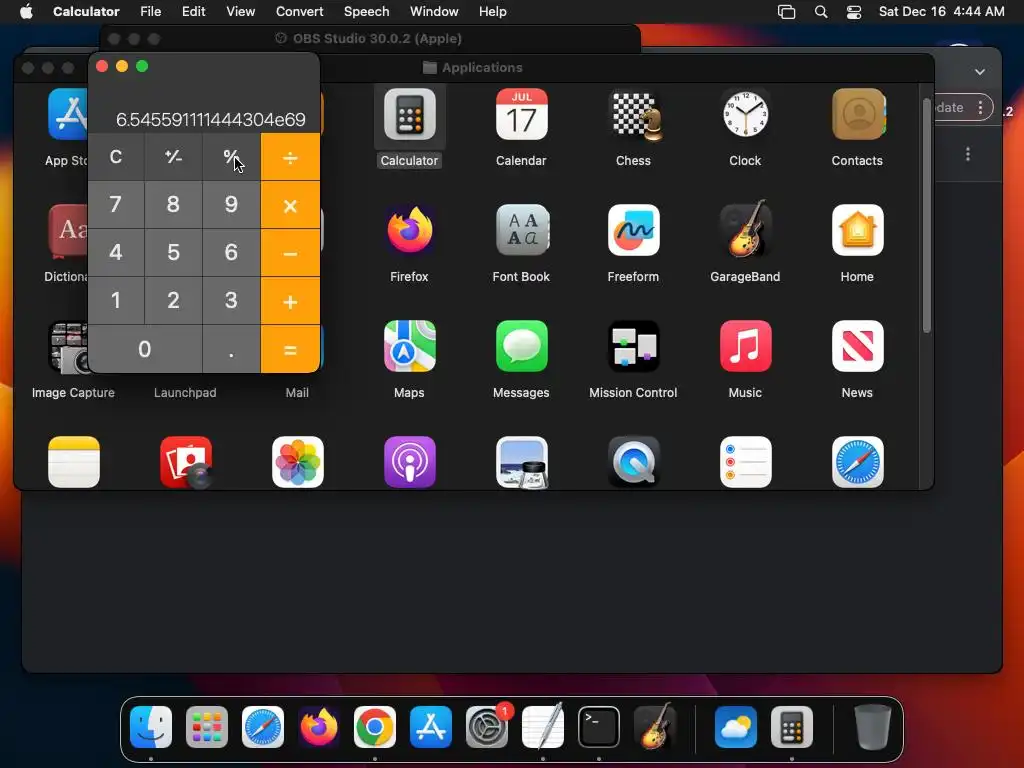
Task: Click the calculator's plus operator button
Action: pyautogui.click(x=290, y=301)
